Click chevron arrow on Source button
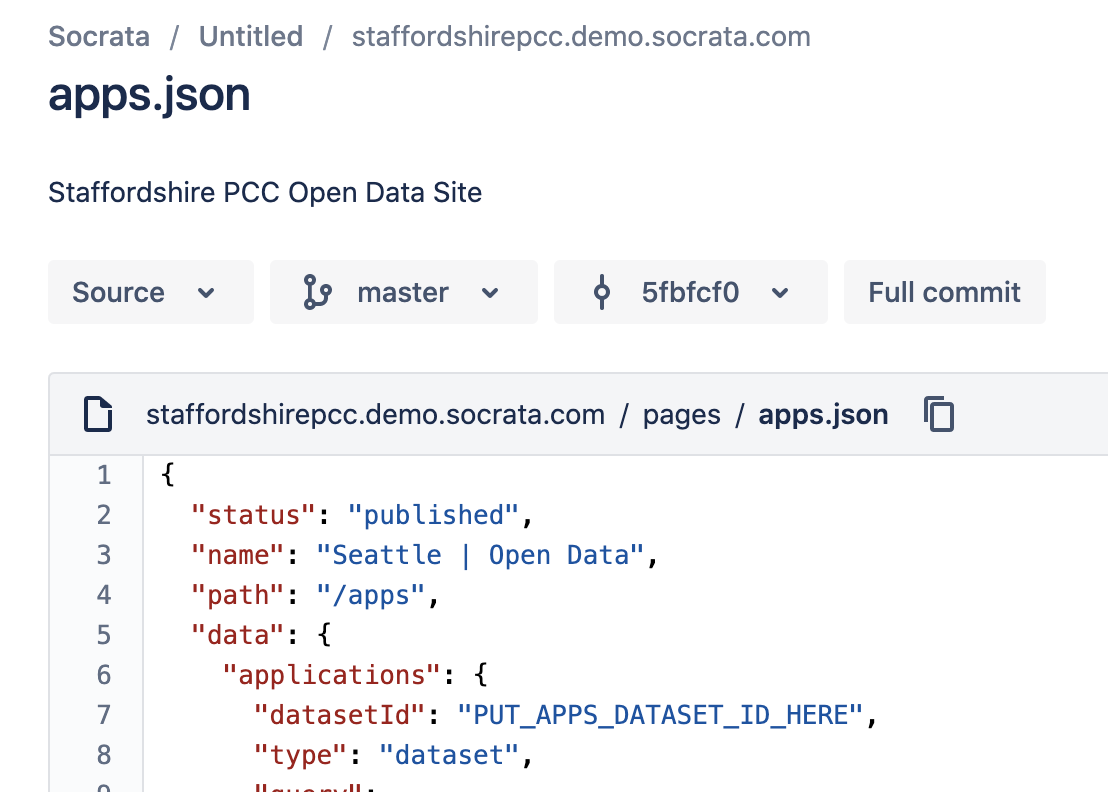Screen dimensions: 1108x792 (x=206, y=292)
